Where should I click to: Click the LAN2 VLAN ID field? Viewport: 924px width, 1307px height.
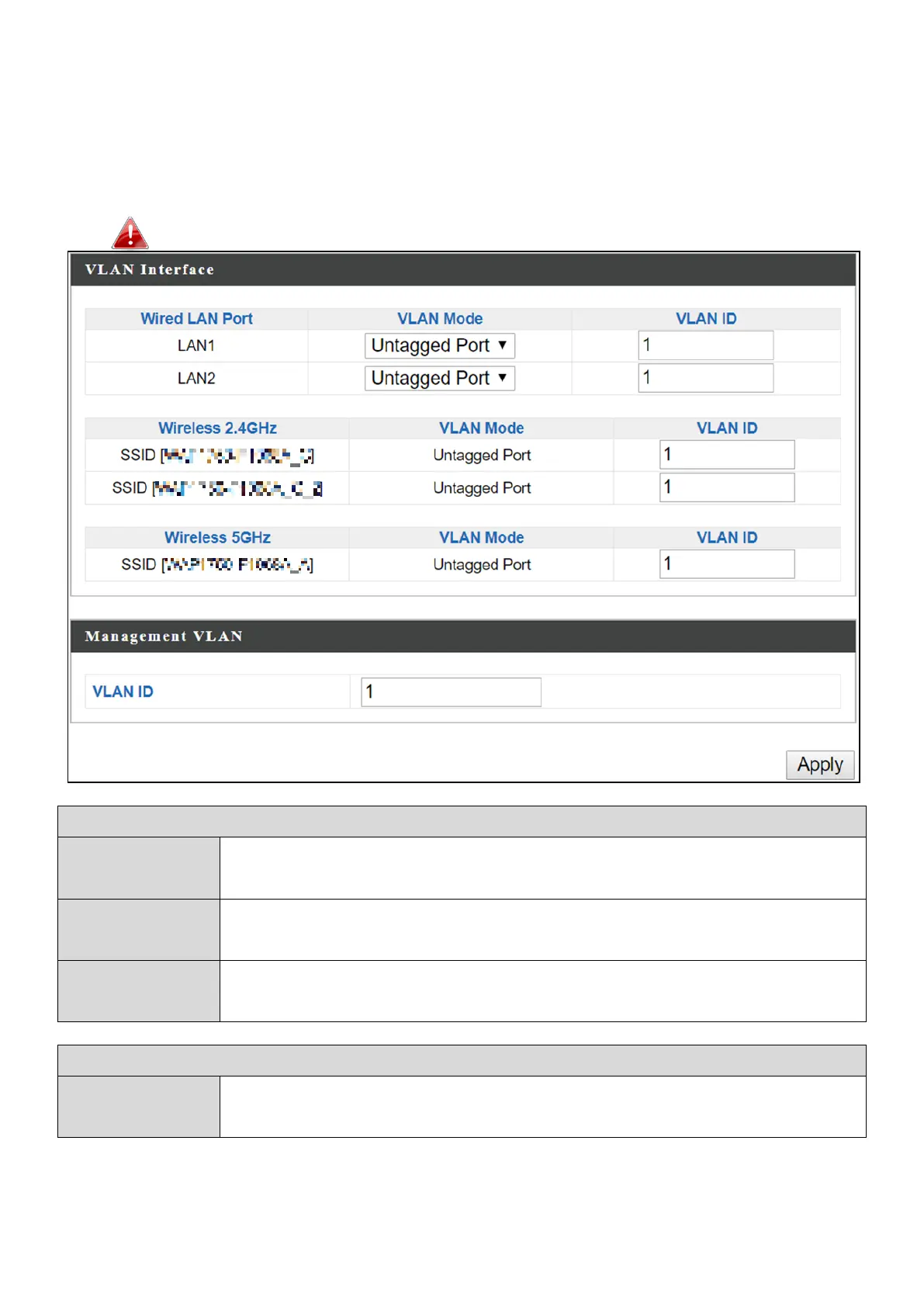[x=705, y=378]
